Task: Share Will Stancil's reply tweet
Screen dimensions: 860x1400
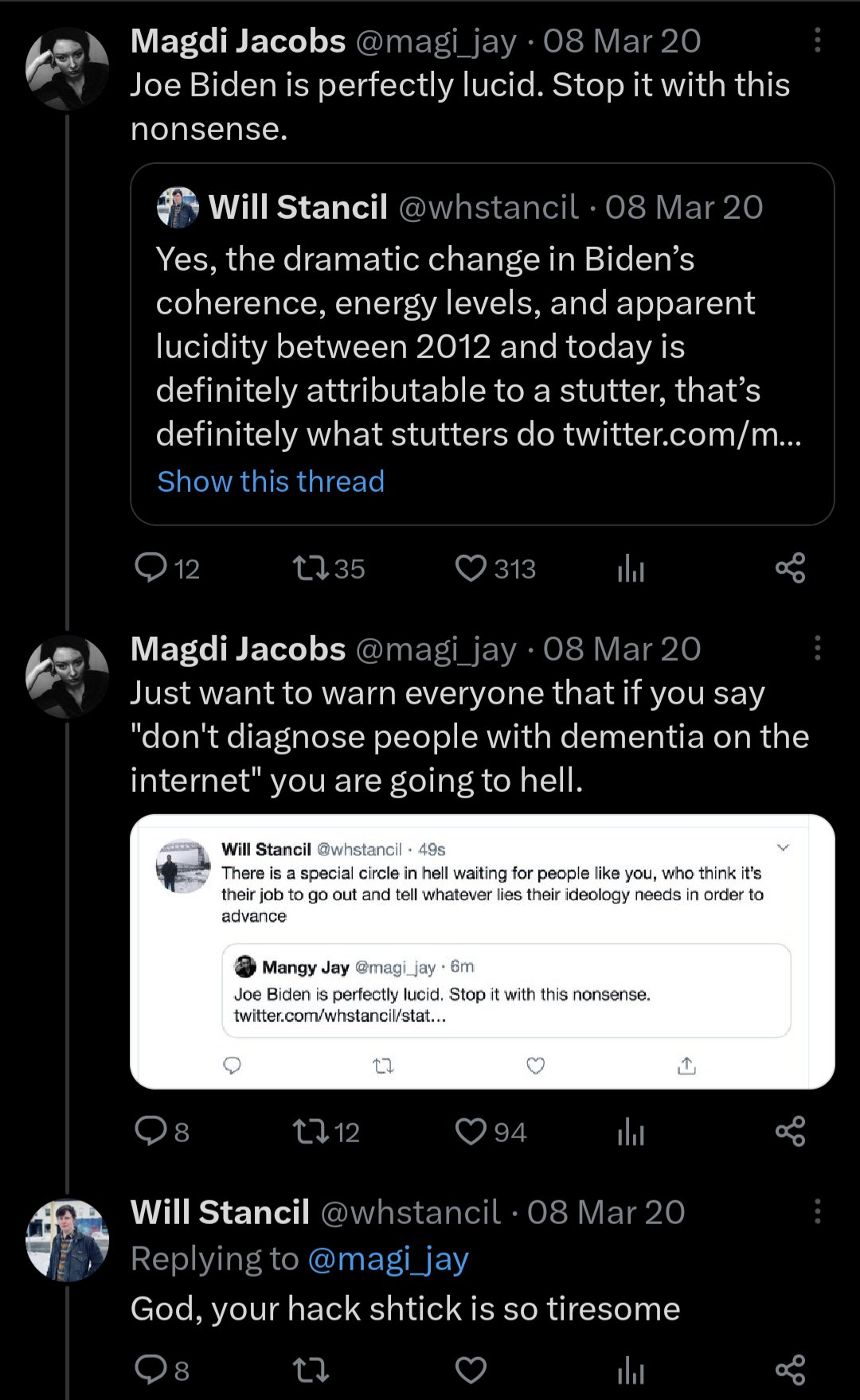Action: 790,1370
